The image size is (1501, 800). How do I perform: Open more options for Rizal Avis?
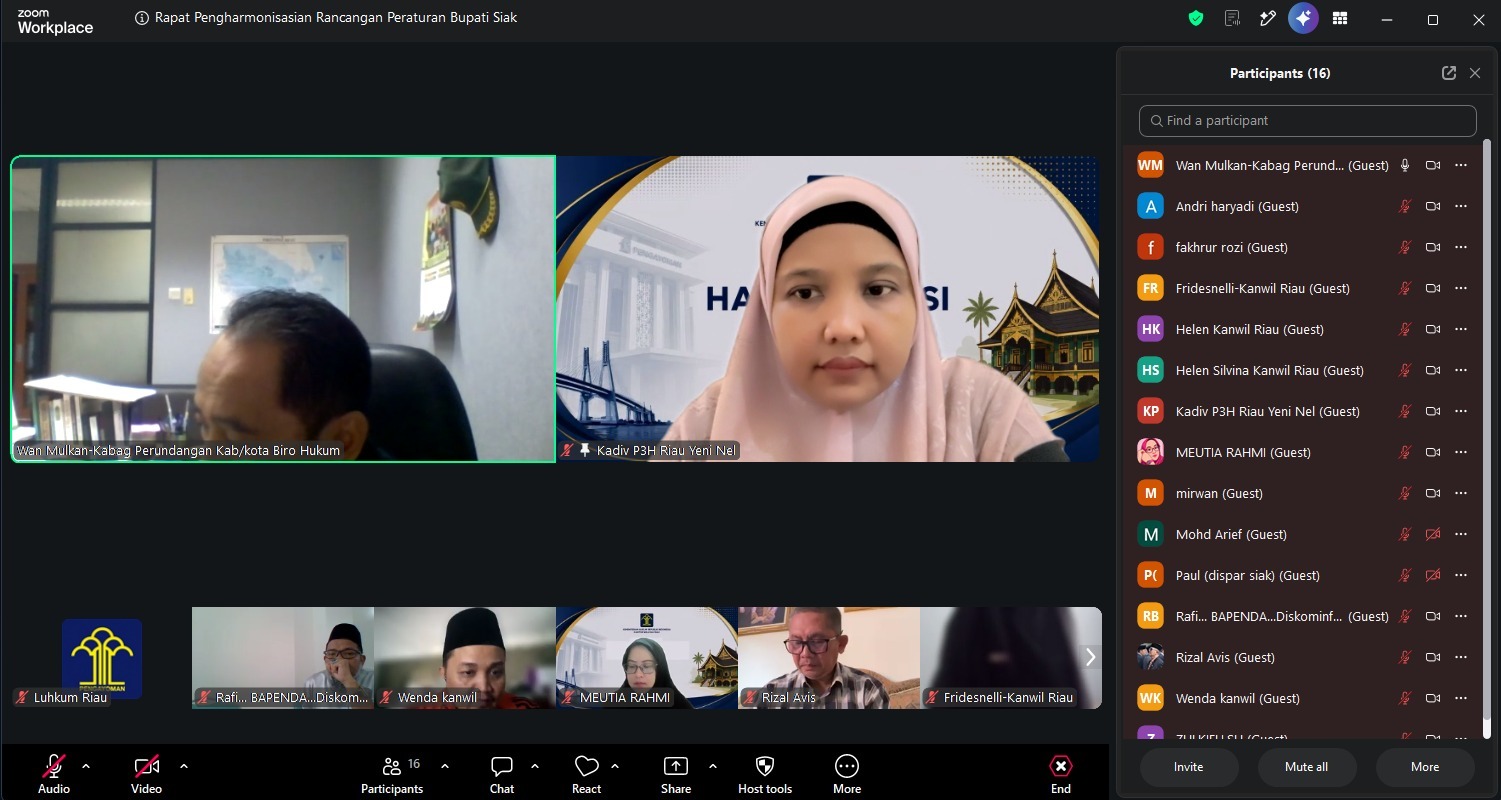[1461, 657]
